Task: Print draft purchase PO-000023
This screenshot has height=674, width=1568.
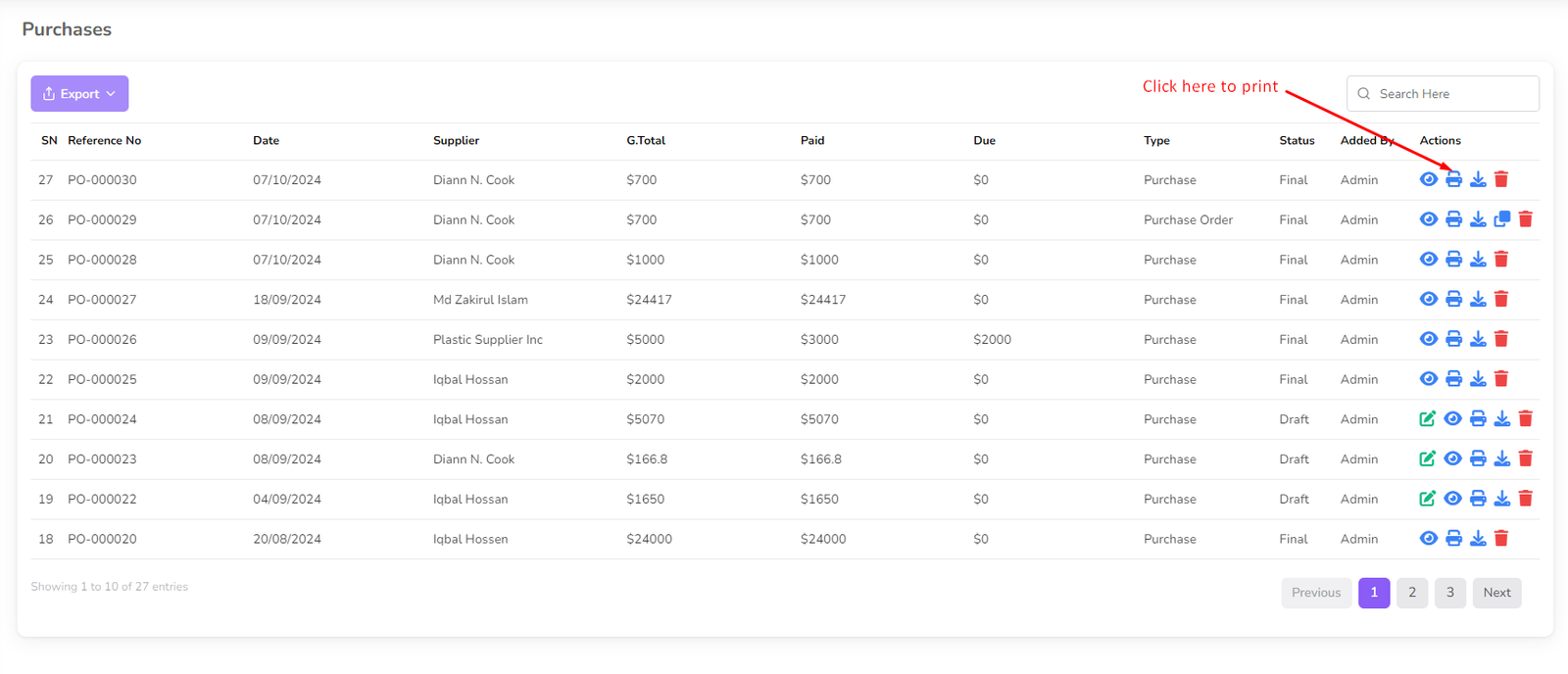Action: [x=1478, y=458]
